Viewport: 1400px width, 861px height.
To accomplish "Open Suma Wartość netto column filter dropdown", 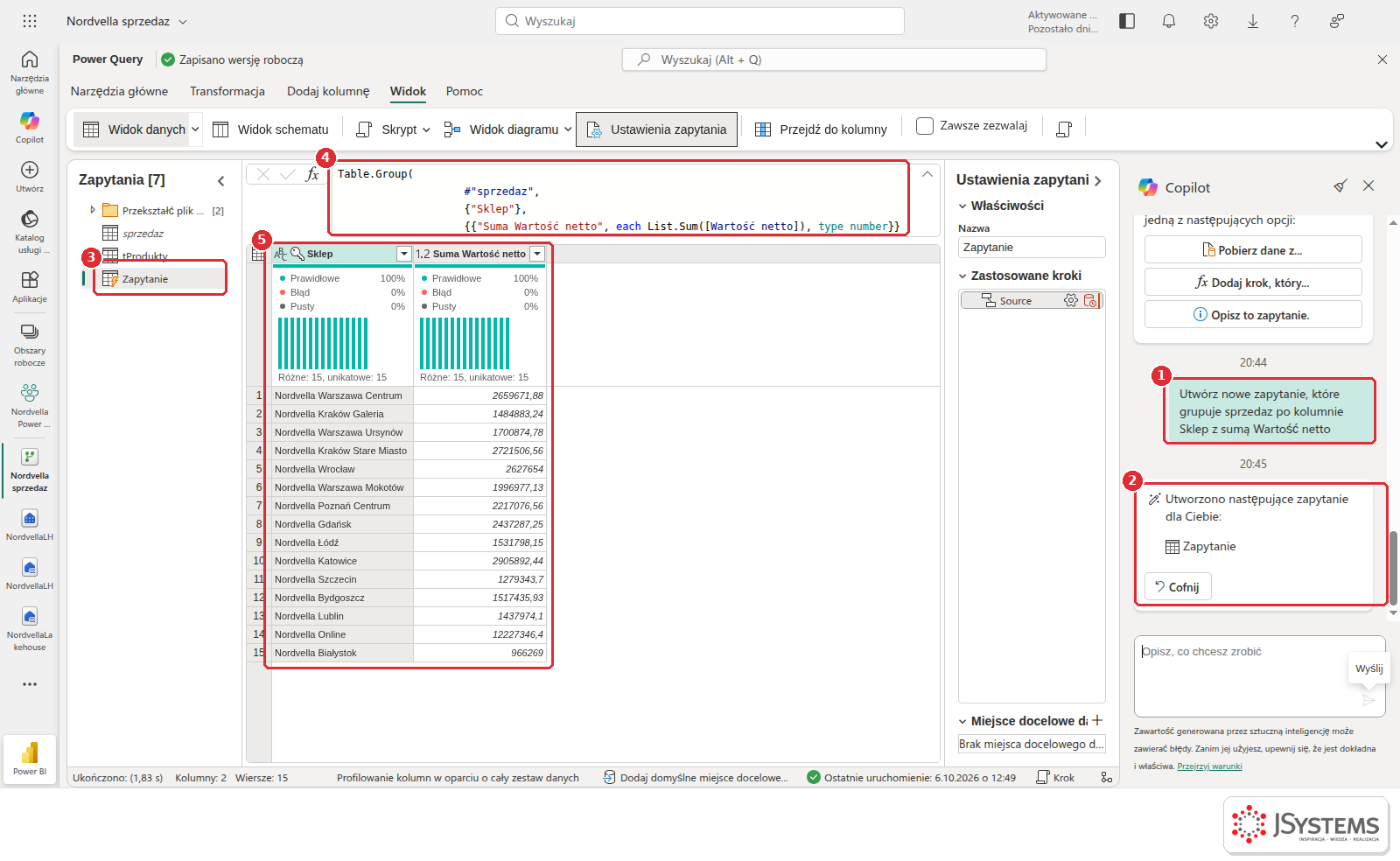I will (x=537, y=254).
